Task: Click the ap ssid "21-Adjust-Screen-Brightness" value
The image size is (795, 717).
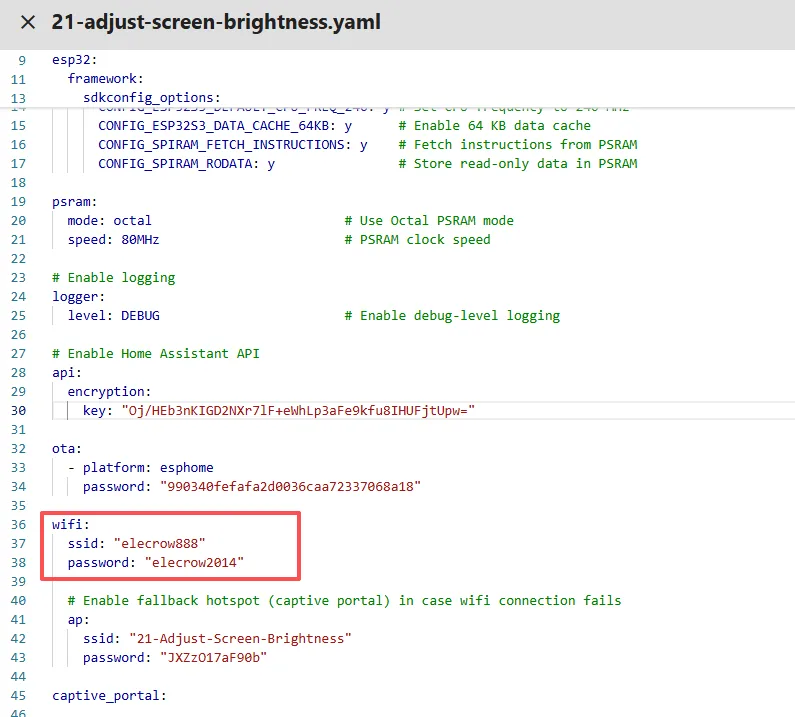Action: coord(240,639)
